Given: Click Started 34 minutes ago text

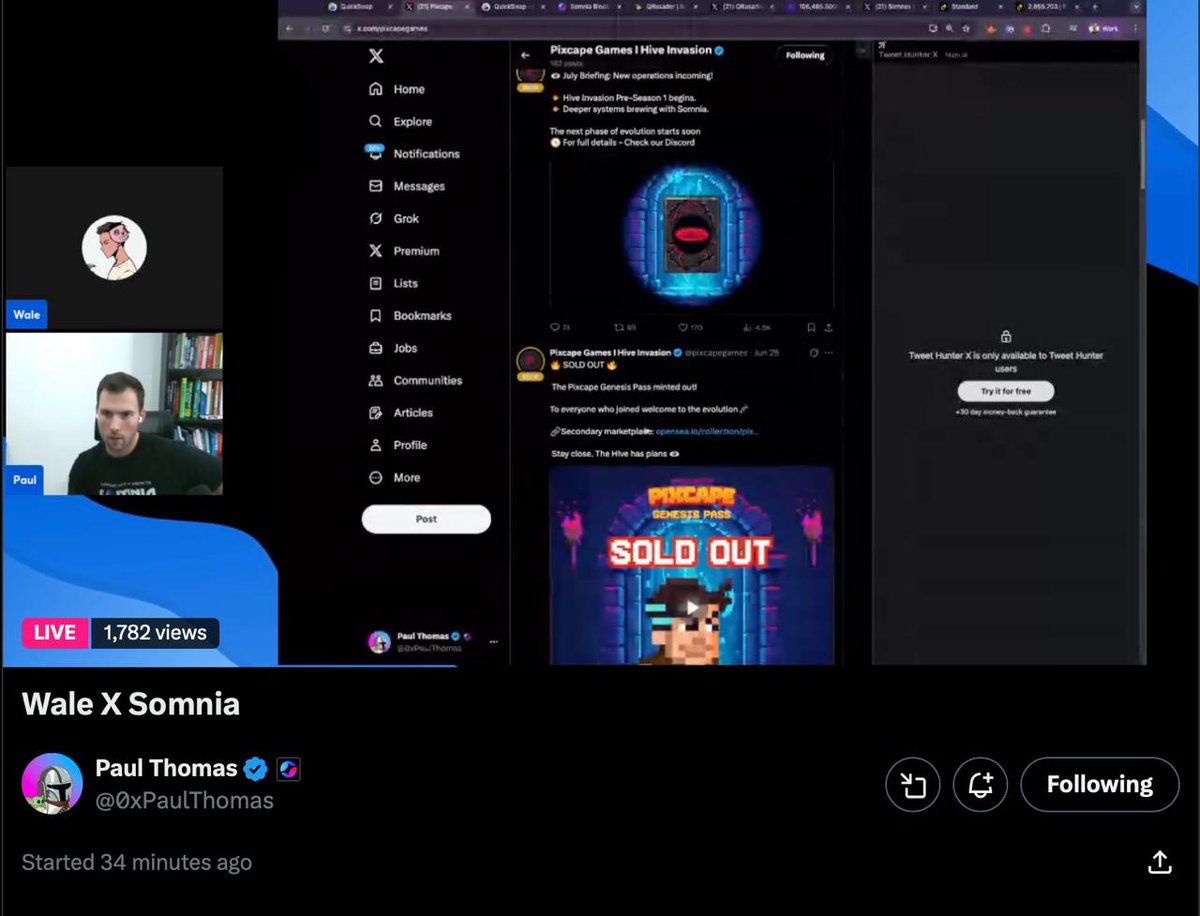Looking at the screenshot, I should [137, 862].
